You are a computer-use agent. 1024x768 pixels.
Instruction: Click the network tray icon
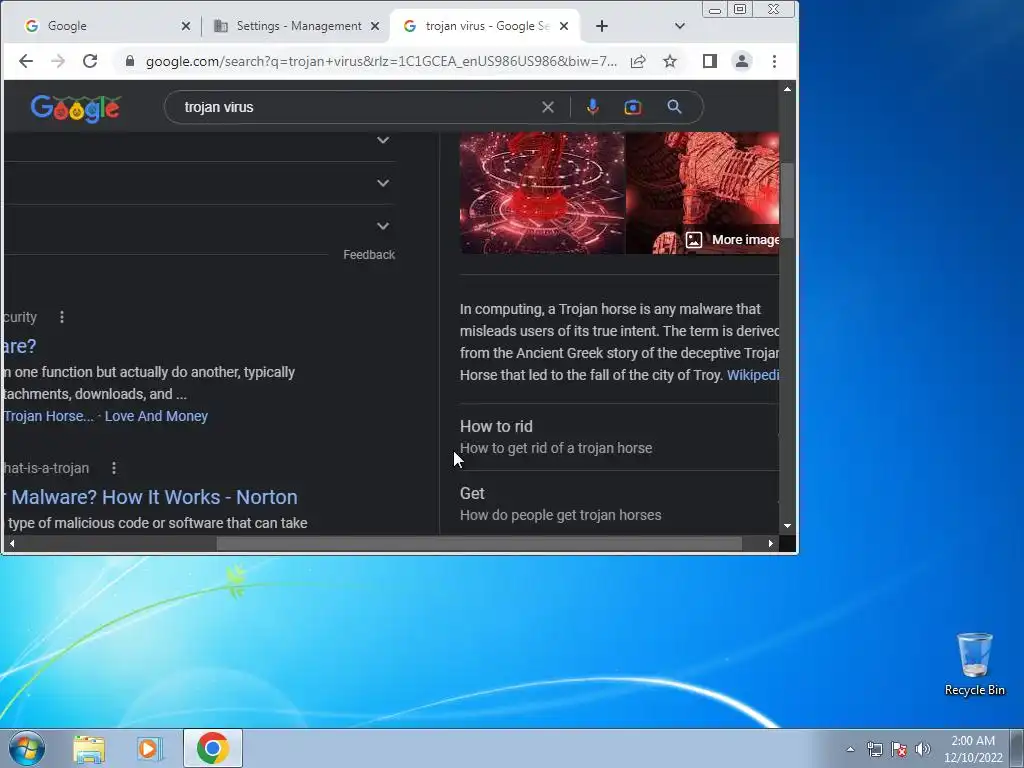pyautogui.click(x=874, y=749)
